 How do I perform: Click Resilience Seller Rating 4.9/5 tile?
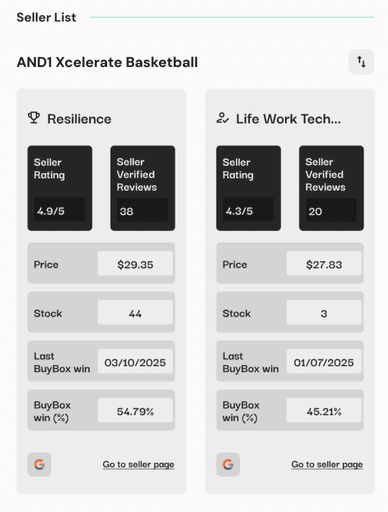pyautogui.click(x=60, y=188)
